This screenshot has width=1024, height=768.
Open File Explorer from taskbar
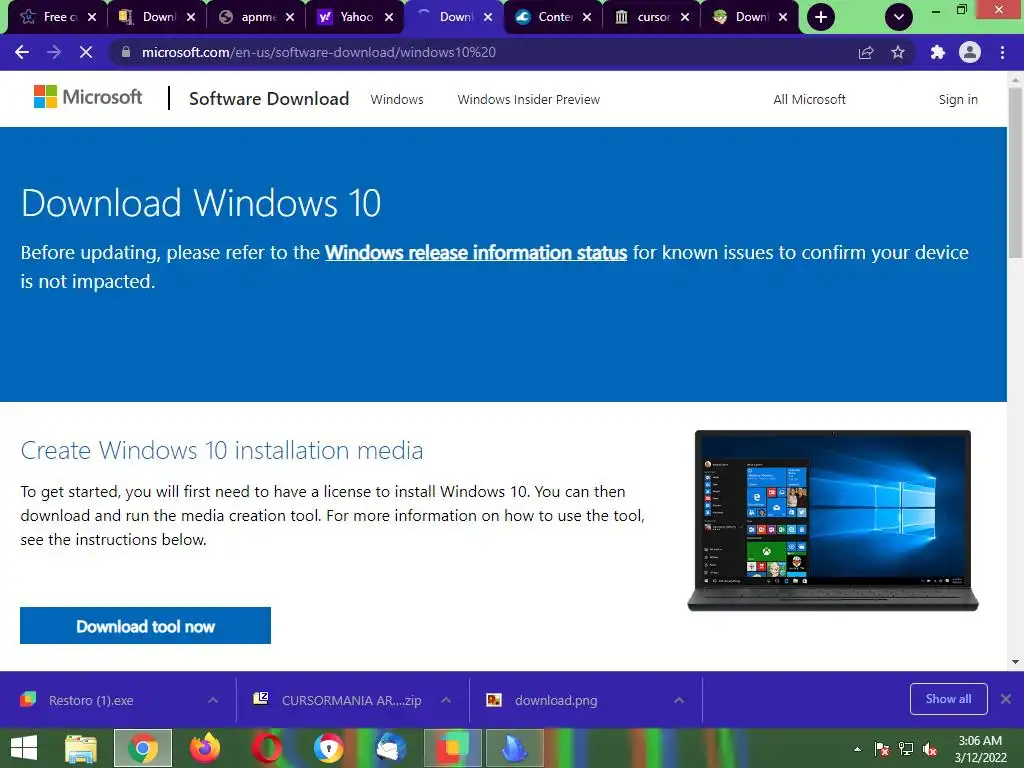[81, 748]
